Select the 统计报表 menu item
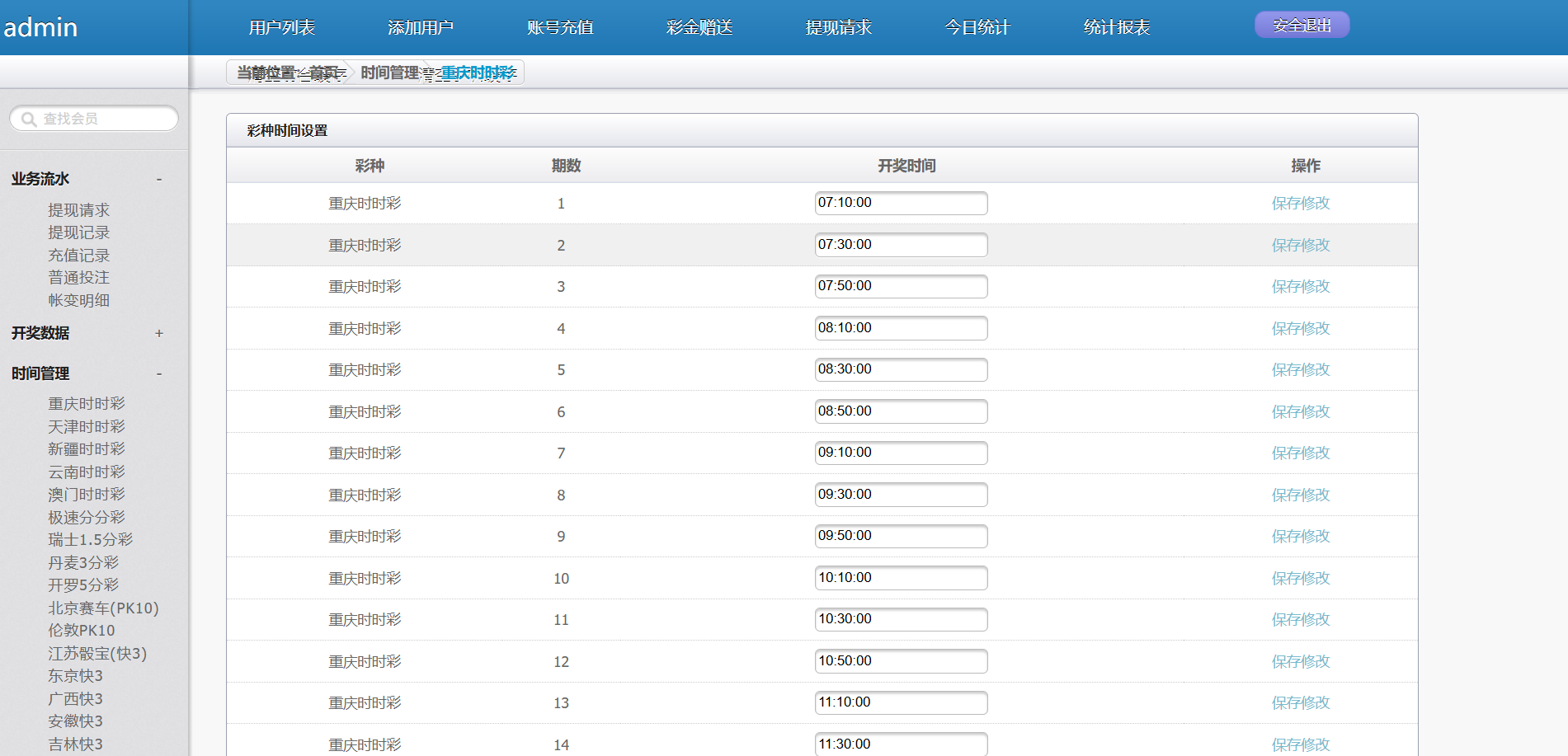Viewport: 1568px width, 756px height. (1117, 27)
